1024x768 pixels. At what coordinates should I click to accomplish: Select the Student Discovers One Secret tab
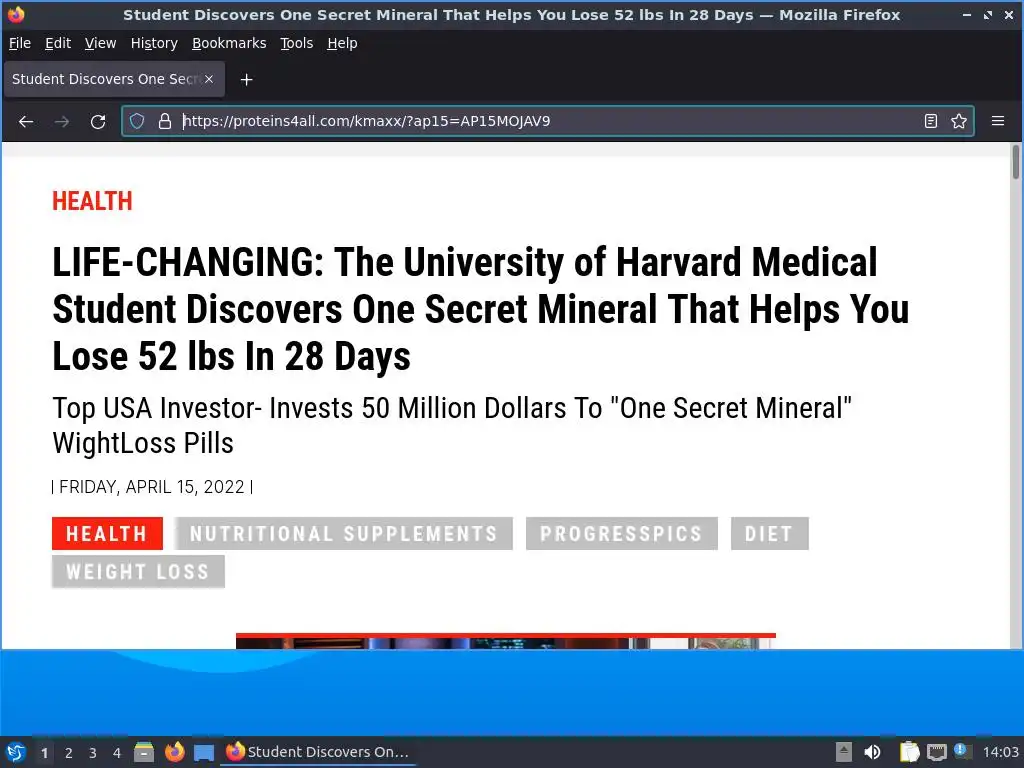pyautogui.click(x=114, y=79)
